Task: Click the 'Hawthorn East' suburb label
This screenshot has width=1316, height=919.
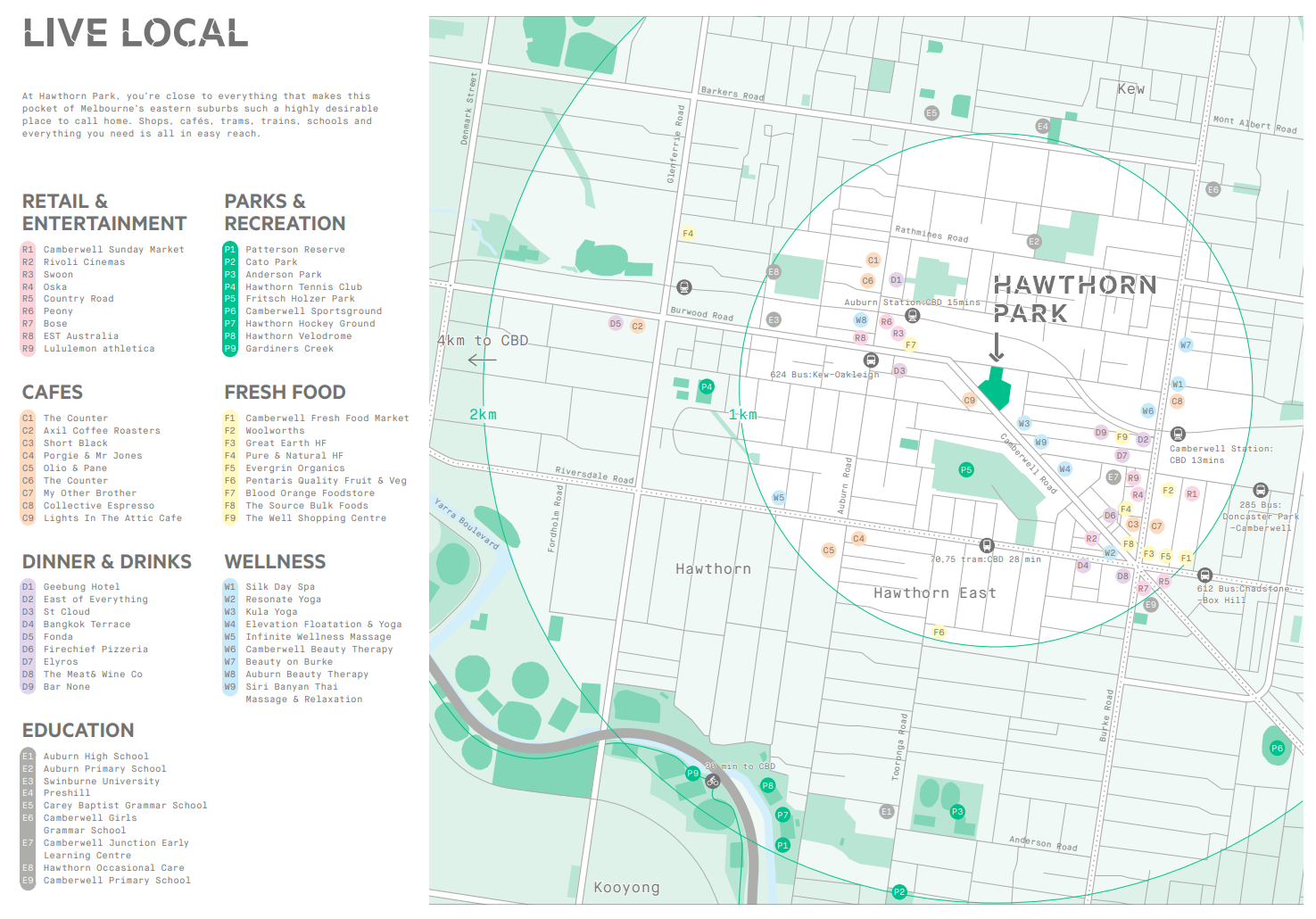Action: pos(934,593)
